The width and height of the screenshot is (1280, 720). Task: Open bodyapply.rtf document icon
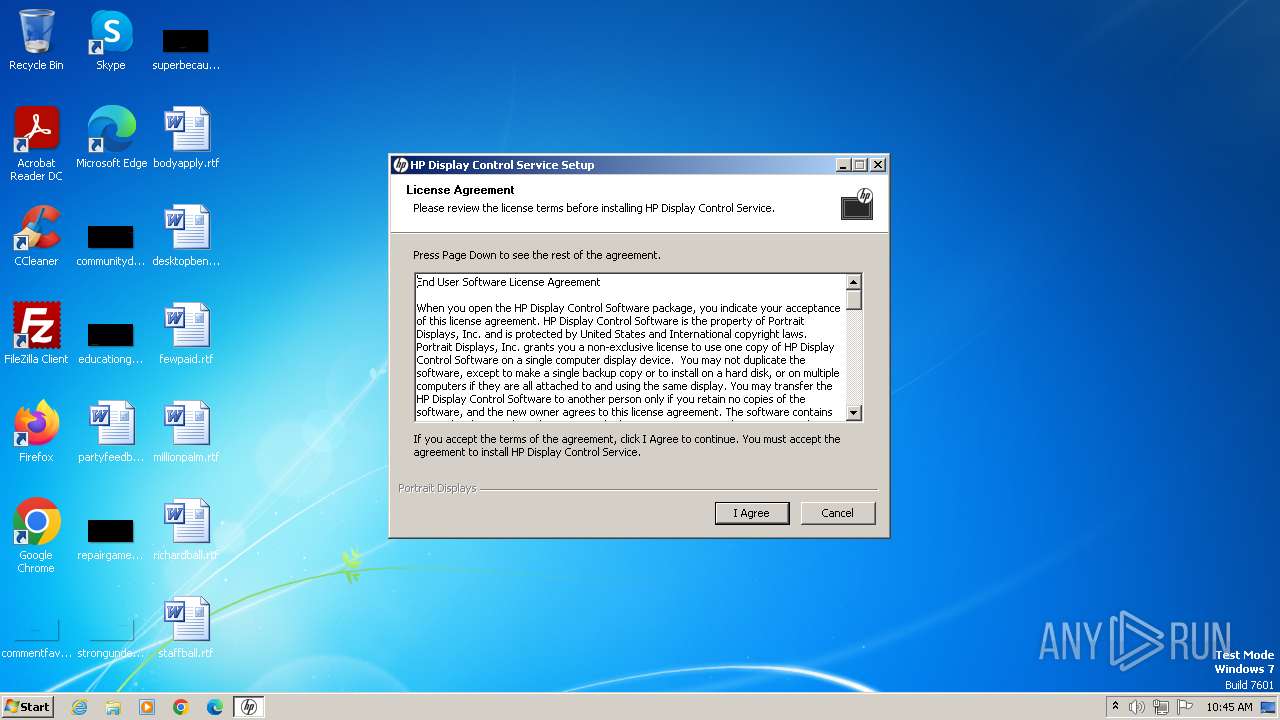coord(186,138)
